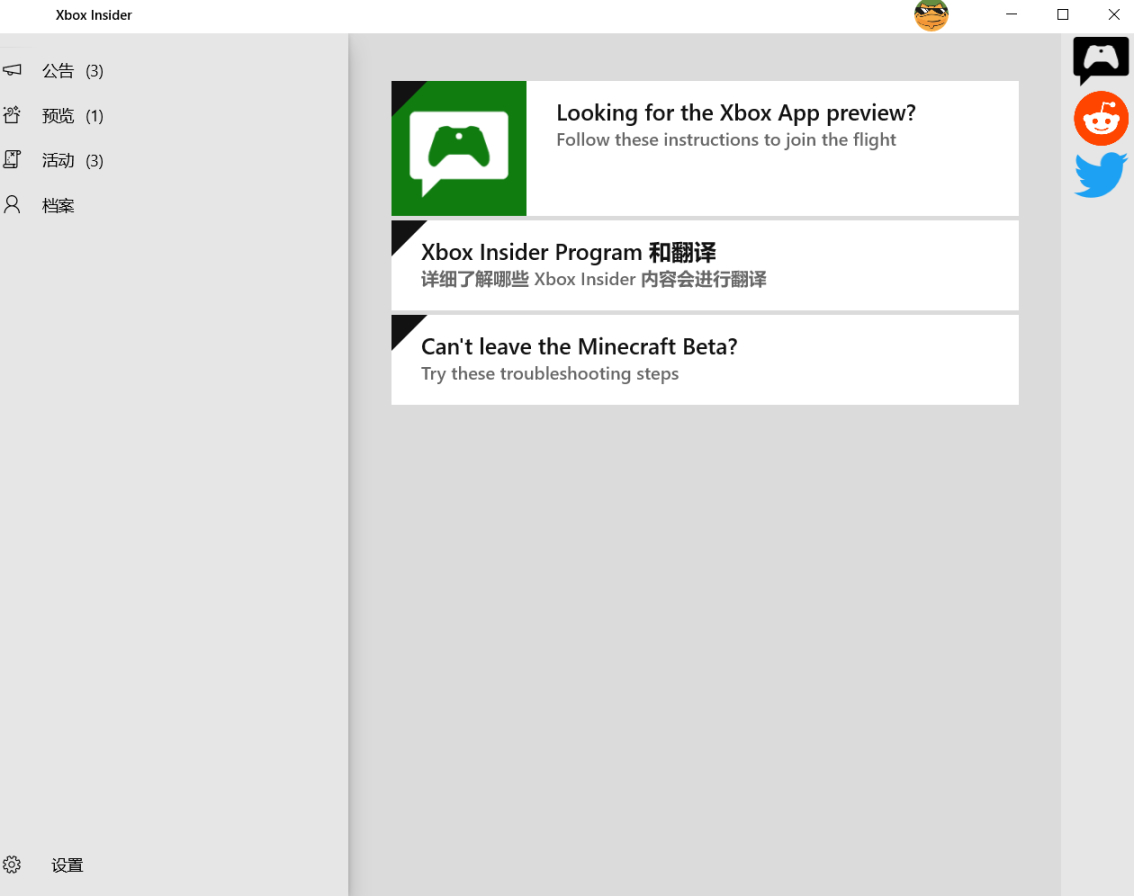Open the Twitter bird icon
This screenshot has width=1134, height=896.
tap(1101, 174)
